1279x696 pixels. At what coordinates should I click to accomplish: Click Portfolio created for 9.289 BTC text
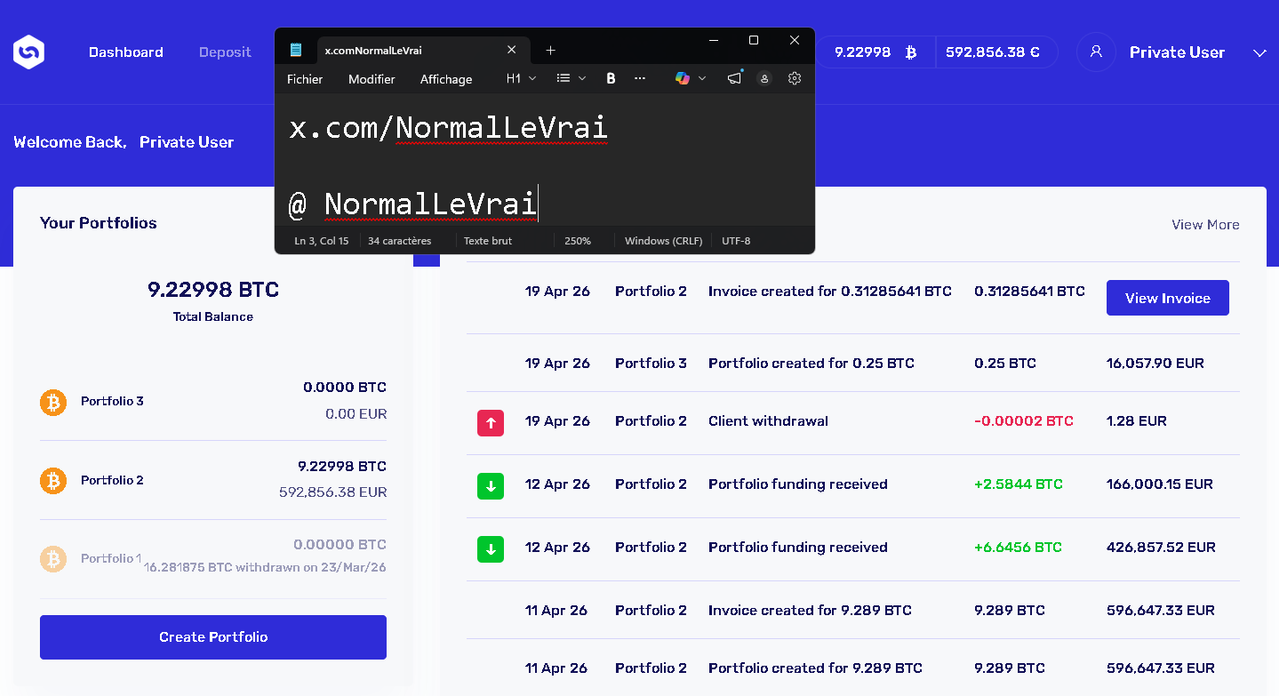815,668
